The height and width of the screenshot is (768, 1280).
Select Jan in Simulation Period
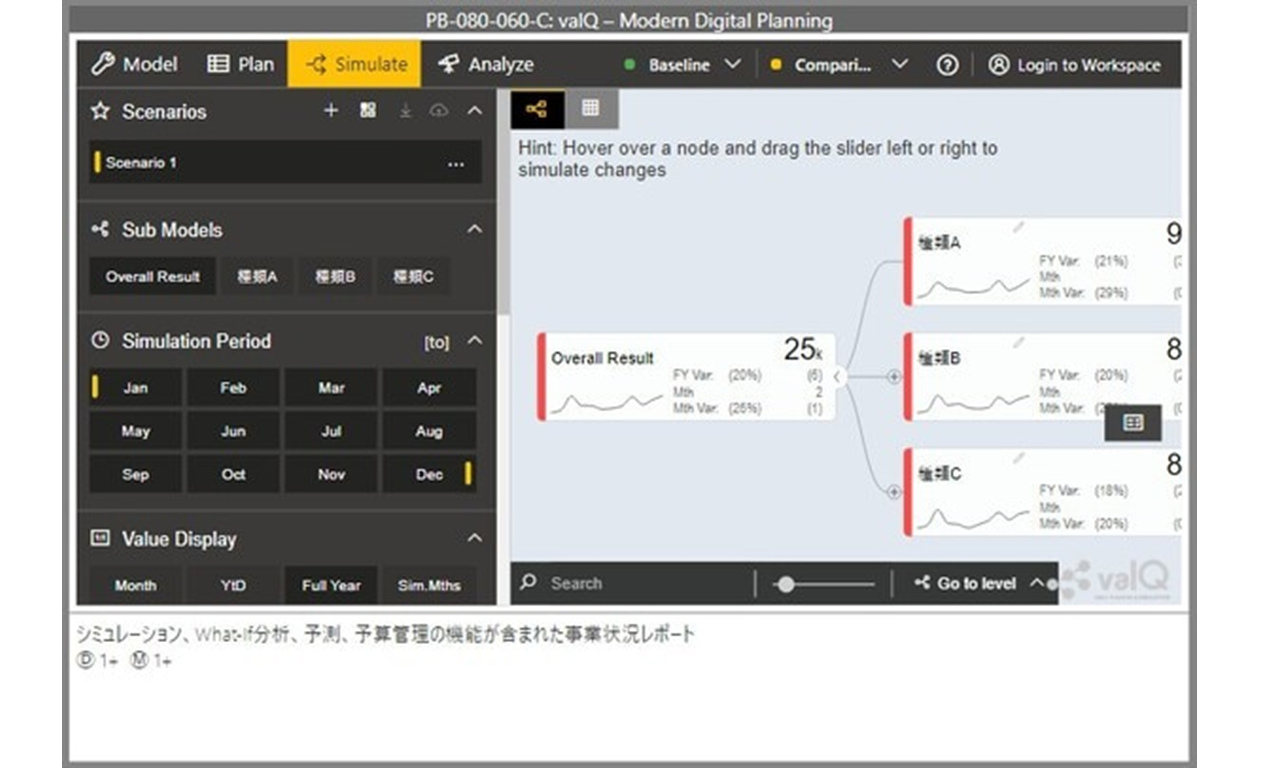point(135,388)
